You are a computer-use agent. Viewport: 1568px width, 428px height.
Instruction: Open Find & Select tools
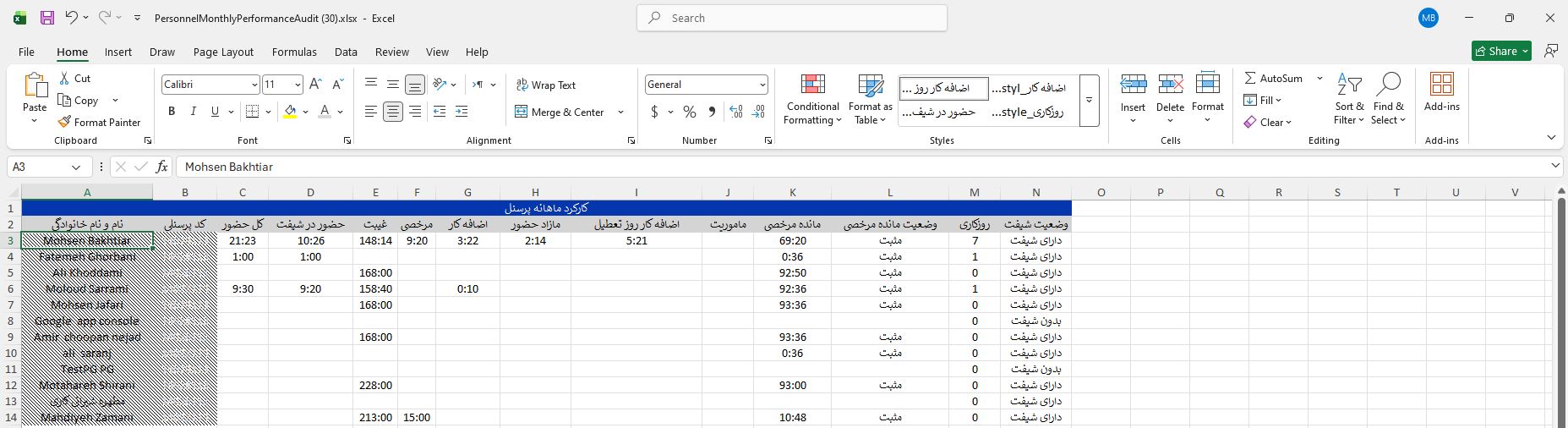(x=1388, y=100)
